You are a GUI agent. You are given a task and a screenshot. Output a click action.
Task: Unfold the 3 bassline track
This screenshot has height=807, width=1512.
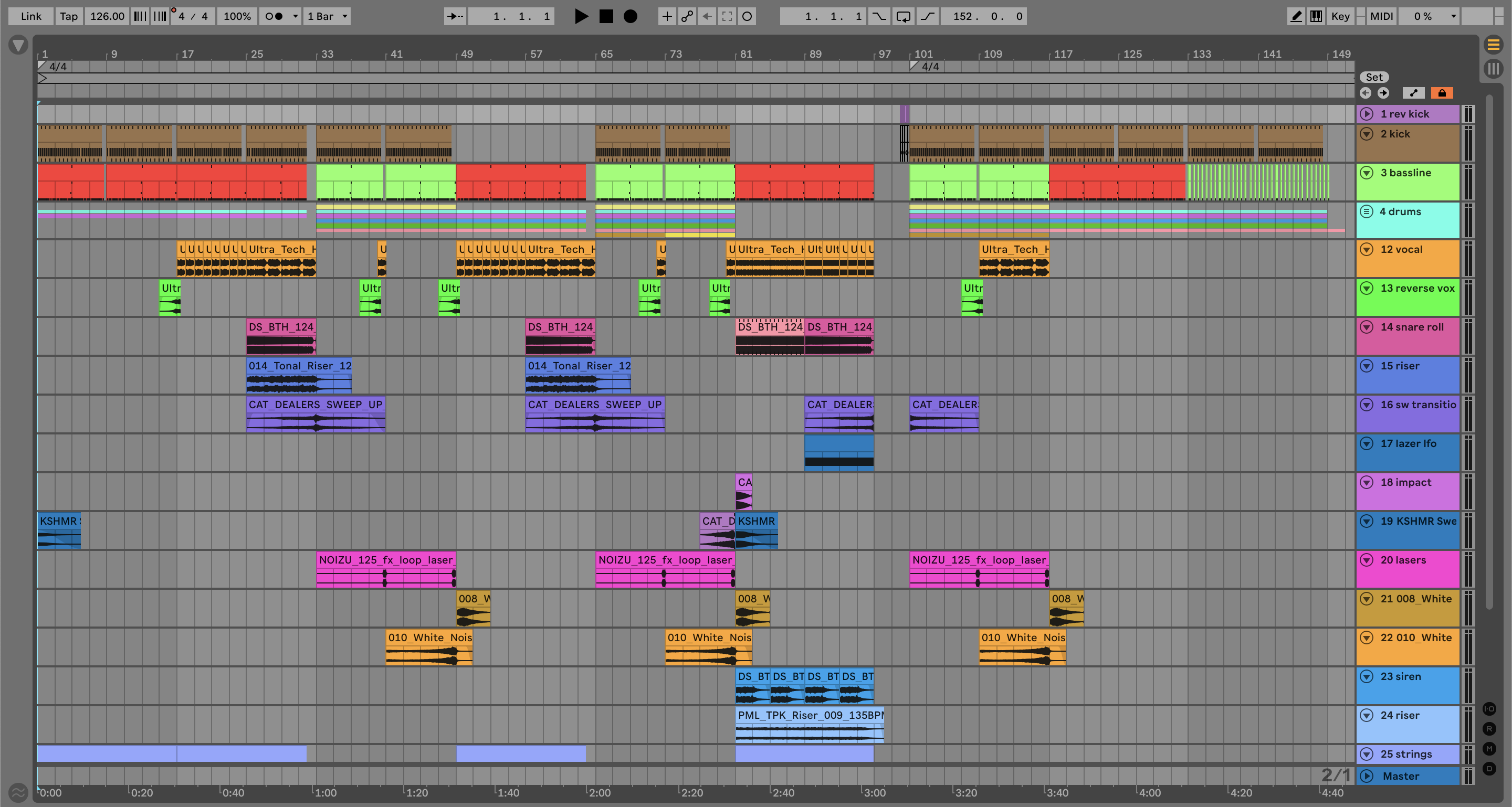click(1367, 173)
